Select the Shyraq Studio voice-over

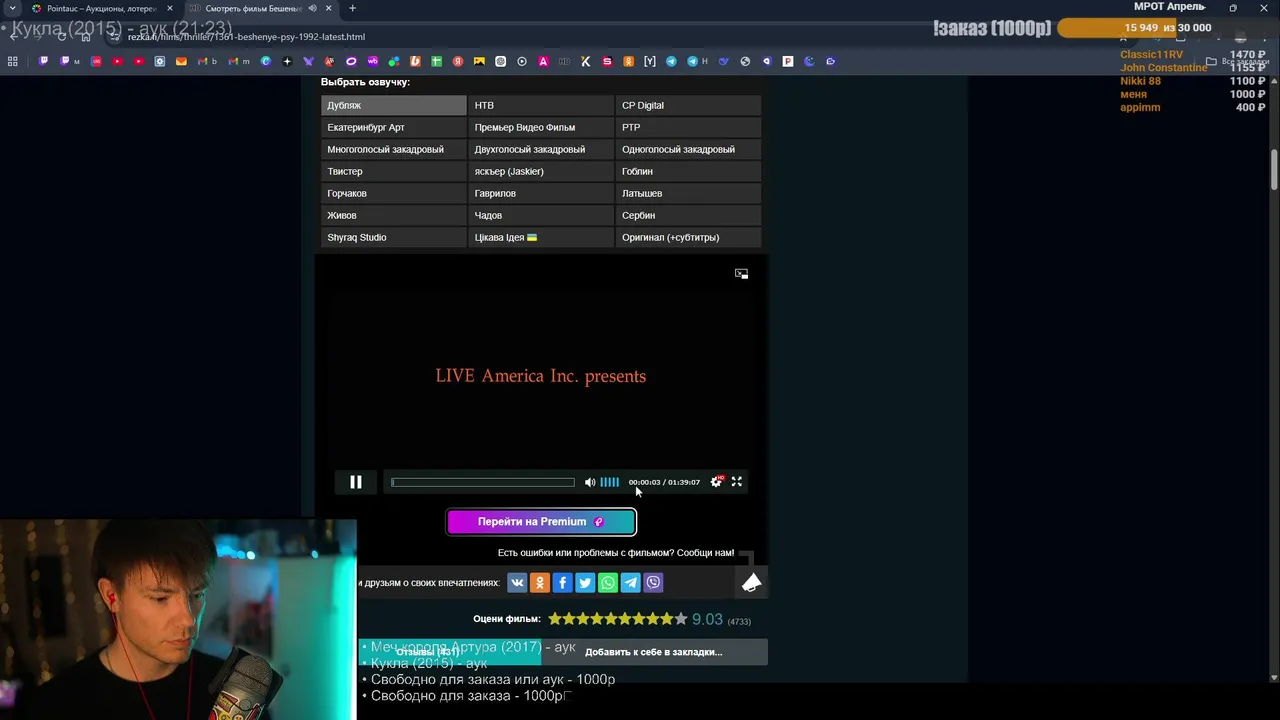[393, 237]
